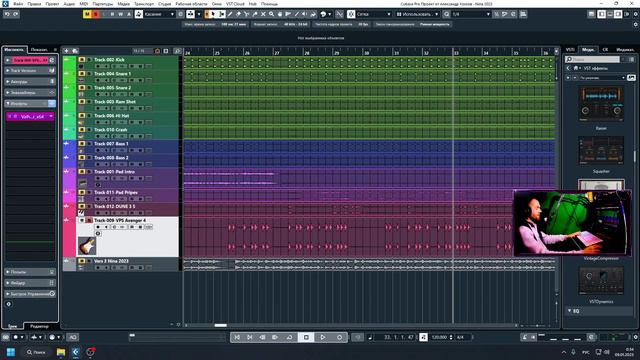Select the Line drawing tool
This screenshot has height=360, width=640.
297,14
